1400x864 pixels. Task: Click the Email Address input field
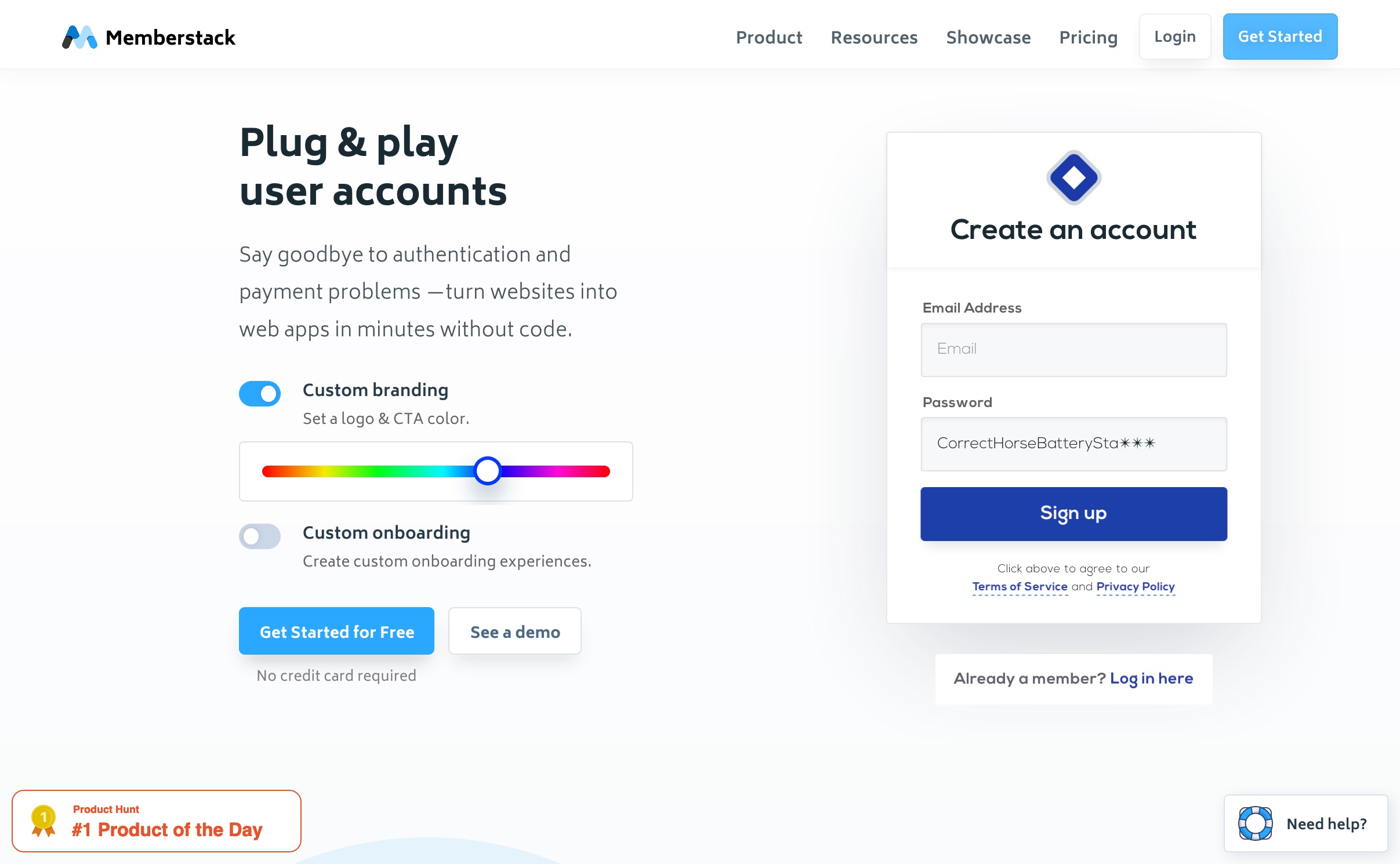[1073, 348]
